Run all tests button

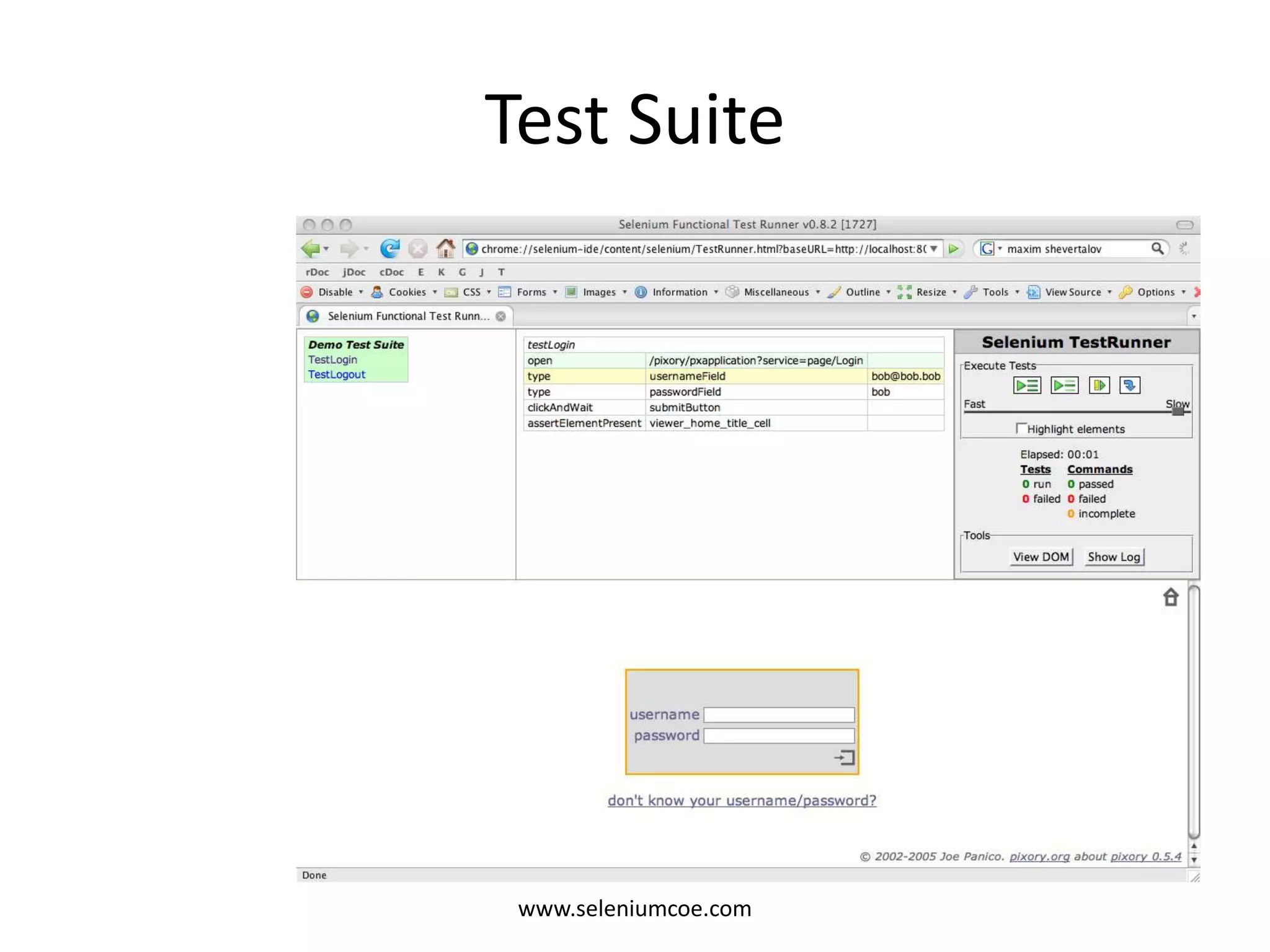pyautogui.click(x=1027, y=386)
